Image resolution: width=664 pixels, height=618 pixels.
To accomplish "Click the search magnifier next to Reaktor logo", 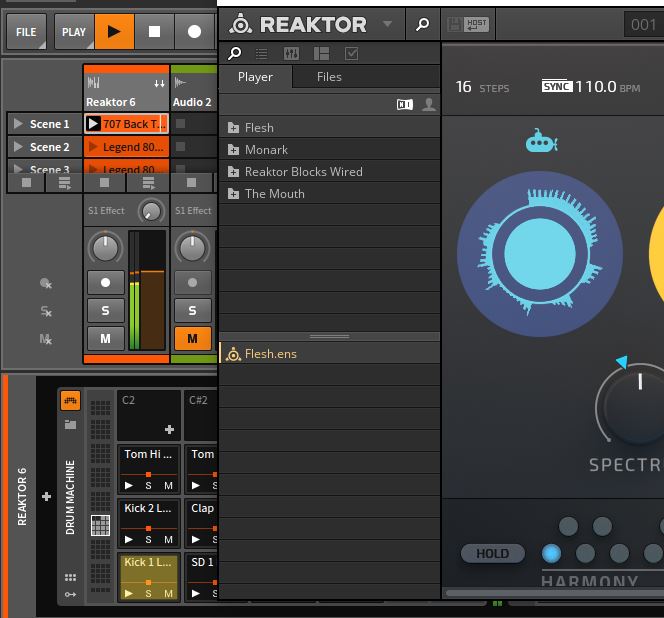I will click(422, 24).
